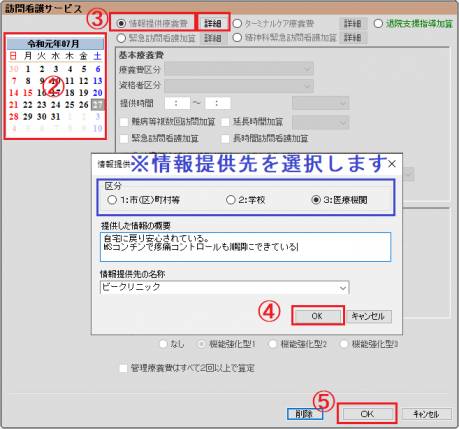The height and width of the screenshot is (429, 459).
Task: Toggle 管理療養費はすべて2回以上で算定 checkbox
Action: point(123,368)
